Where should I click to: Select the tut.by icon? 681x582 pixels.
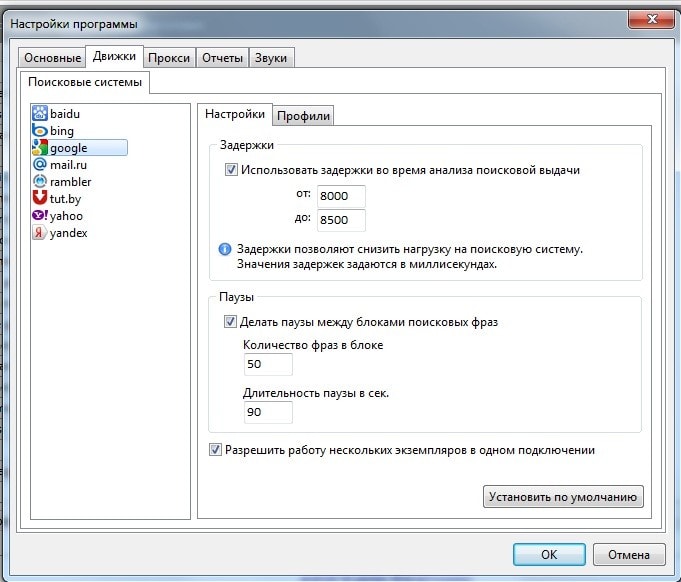(40, 199)
